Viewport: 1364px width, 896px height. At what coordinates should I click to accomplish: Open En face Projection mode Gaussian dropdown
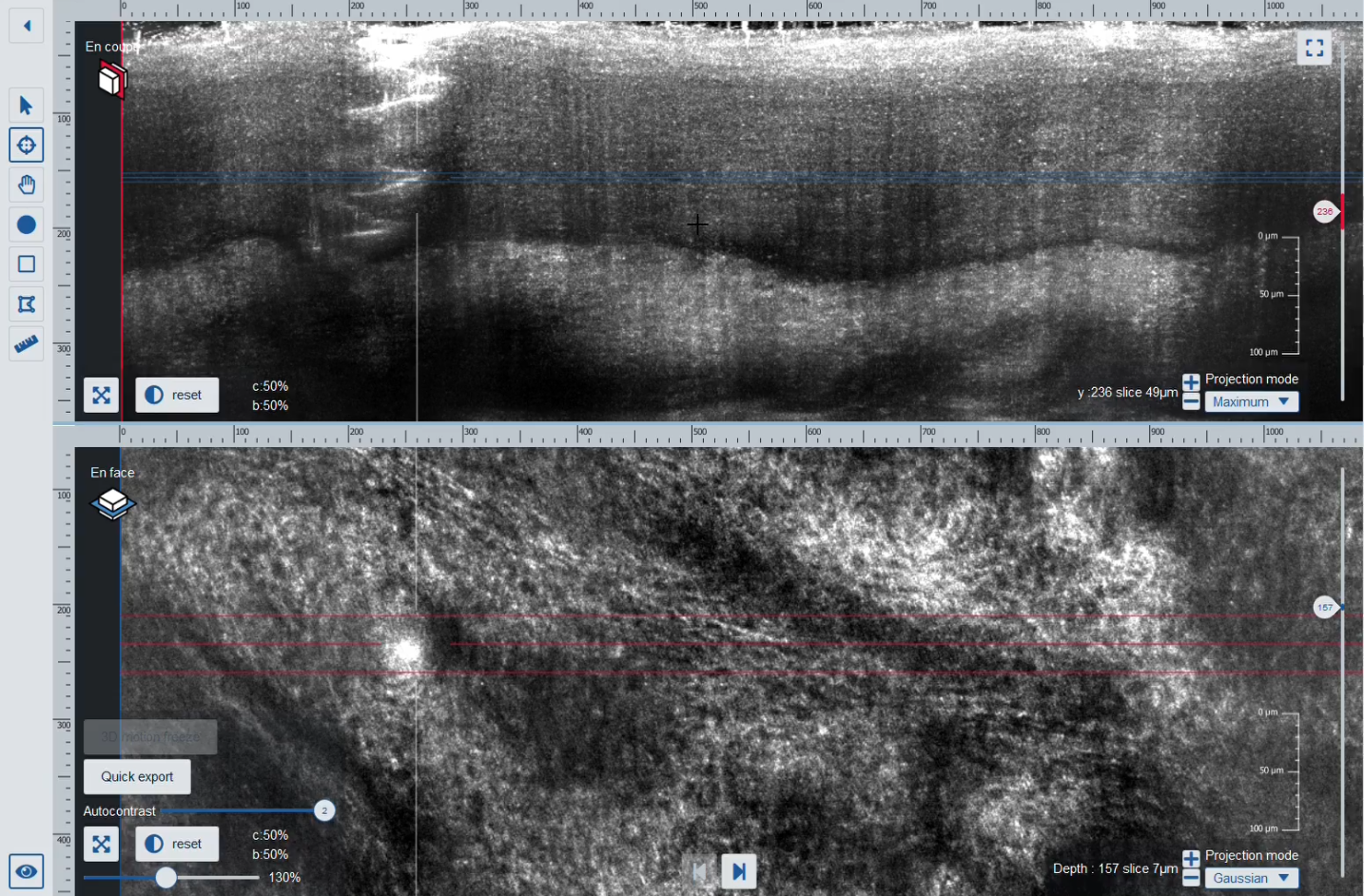coord(1251,879)
